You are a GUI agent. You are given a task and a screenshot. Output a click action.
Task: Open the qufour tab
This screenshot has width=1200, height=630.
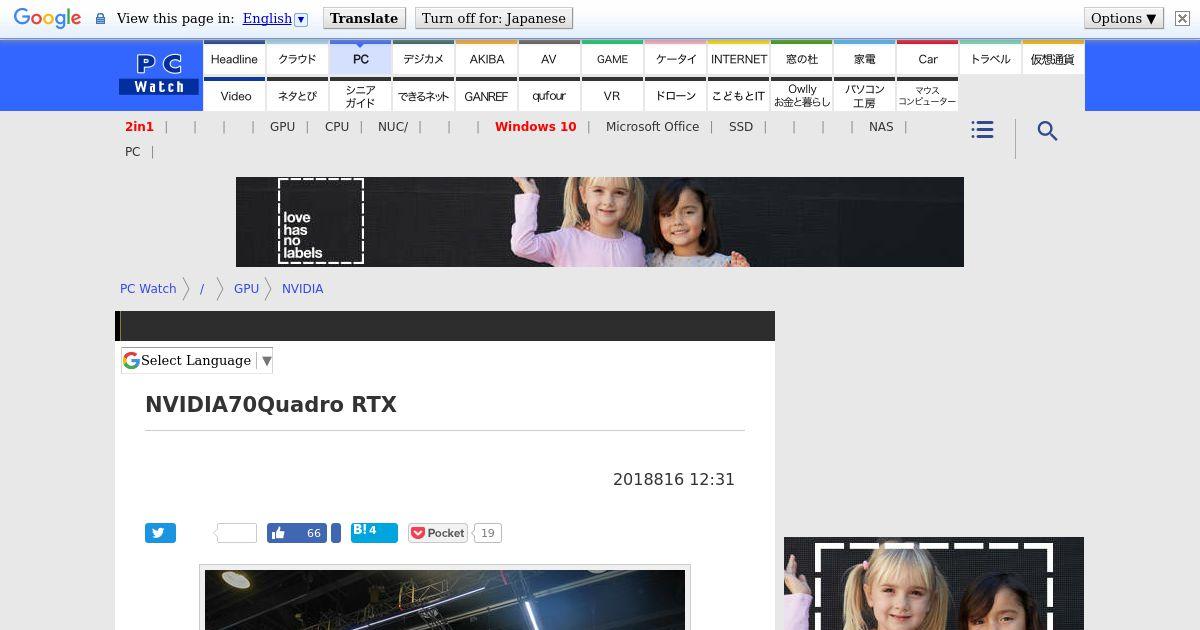click(x=549, y=95)
